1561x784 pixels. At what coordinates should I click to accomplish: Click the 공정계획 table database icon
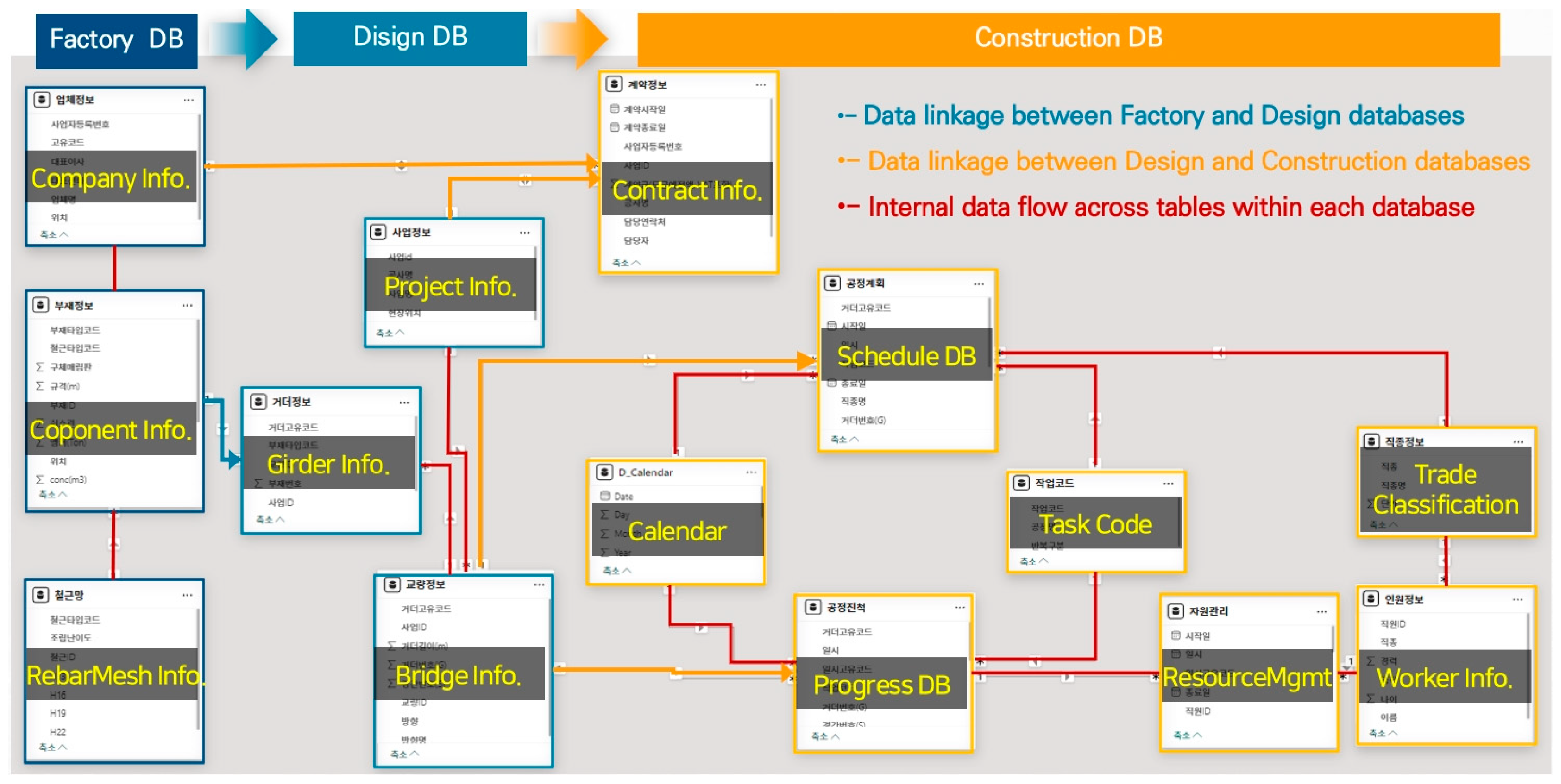[832, 283]
